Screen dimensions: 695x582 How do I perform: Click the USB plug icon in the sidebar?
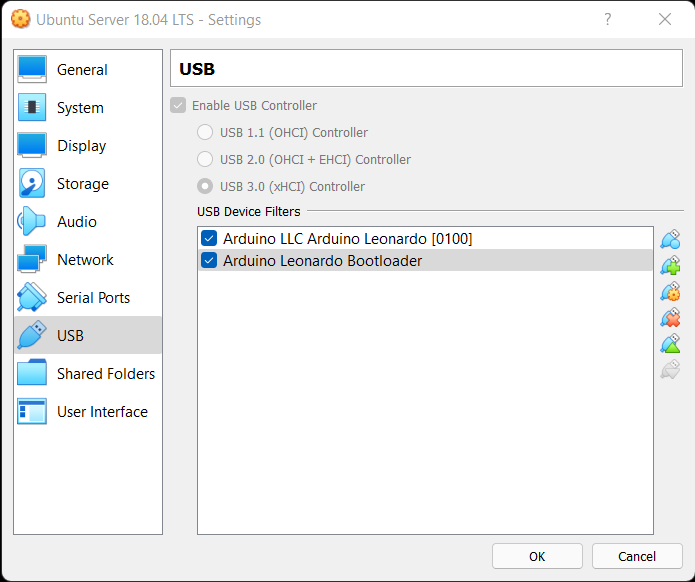click(32, 335)
